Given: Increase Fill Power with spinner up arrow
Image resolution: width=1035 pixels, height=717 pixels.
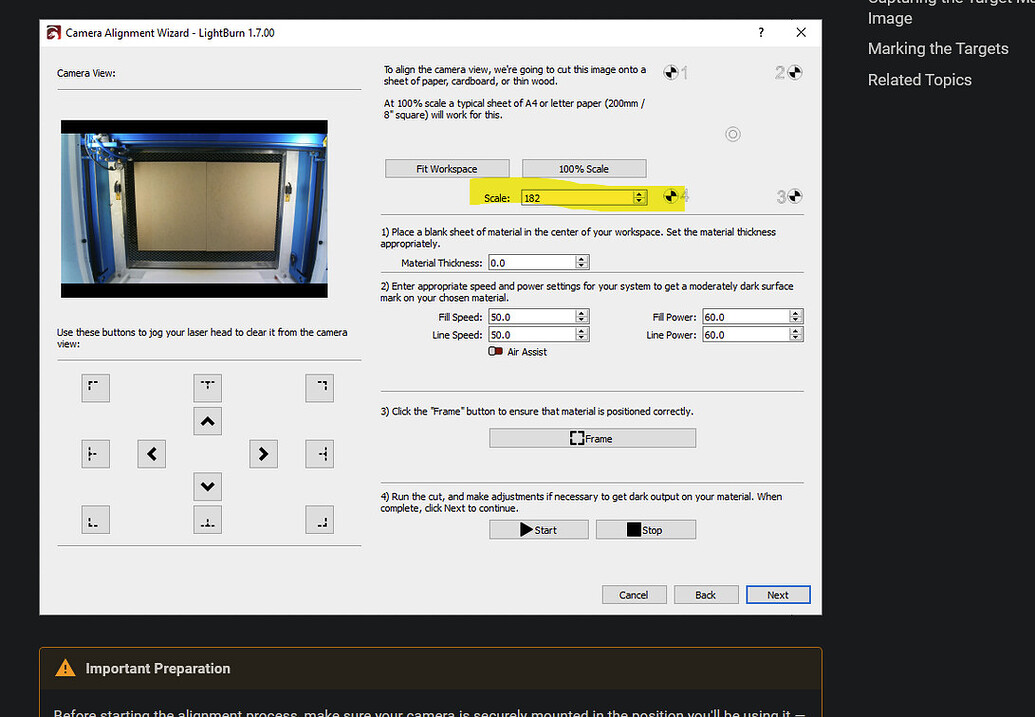Looking at the screenshot, I should pyautogui.click(x=795, y=314).
